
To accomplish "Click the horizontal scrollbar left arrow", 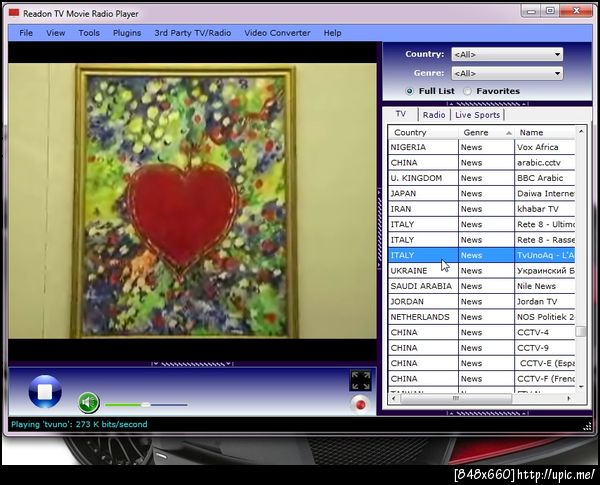I will click(394, 398).
